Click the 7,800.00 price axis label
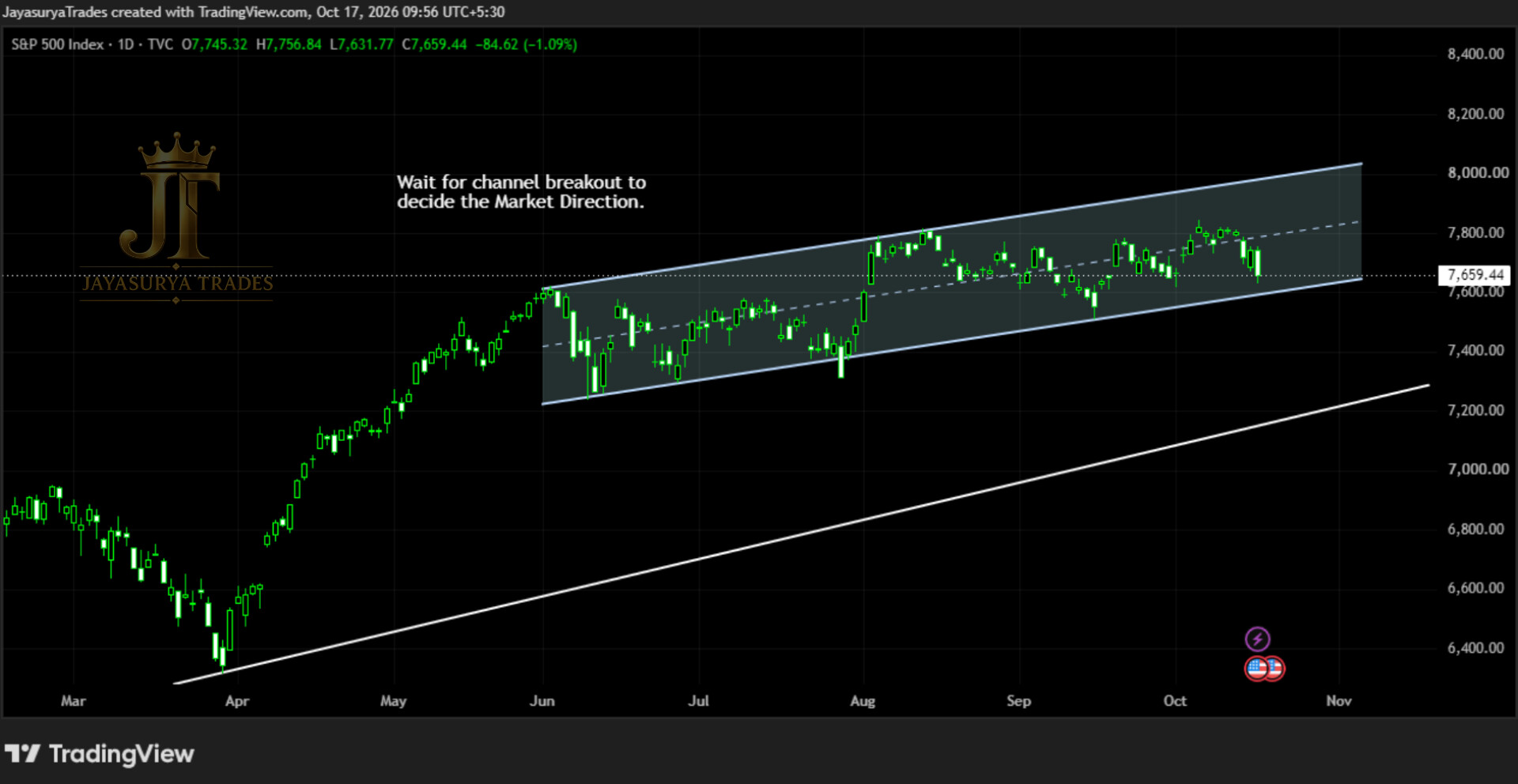The image size is (1518, 784). [x=1475, y=232]
